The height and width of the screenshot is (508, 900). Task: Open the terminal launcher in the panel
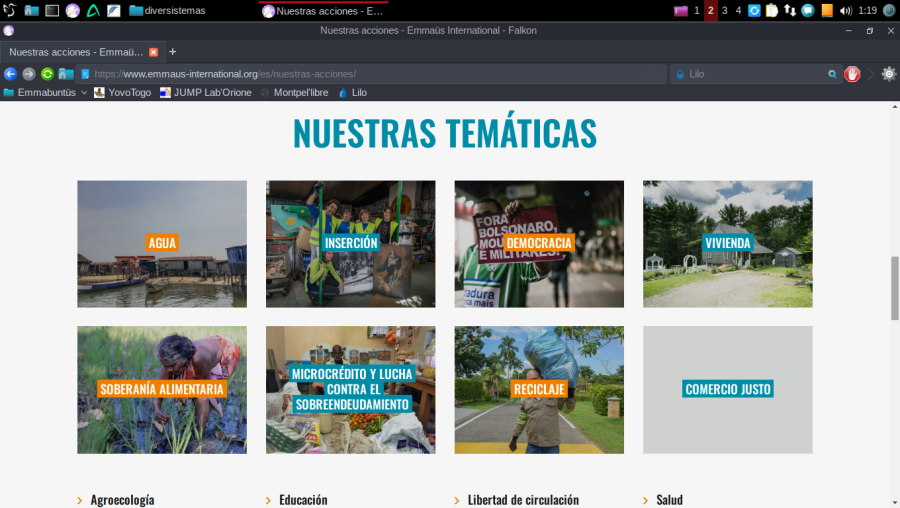(52, 11)
